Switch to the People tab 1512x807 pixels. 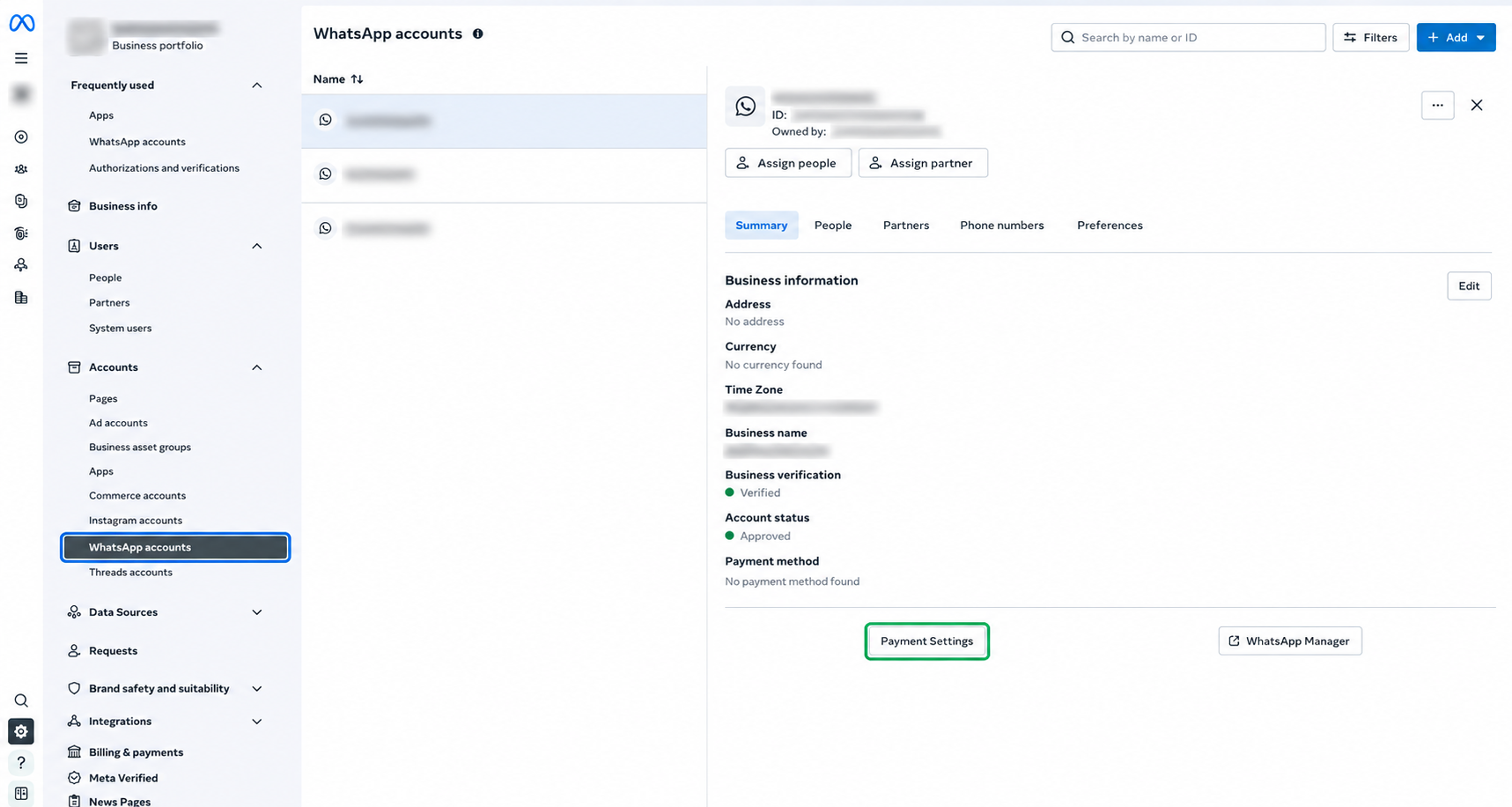click(x=833, y=226)
